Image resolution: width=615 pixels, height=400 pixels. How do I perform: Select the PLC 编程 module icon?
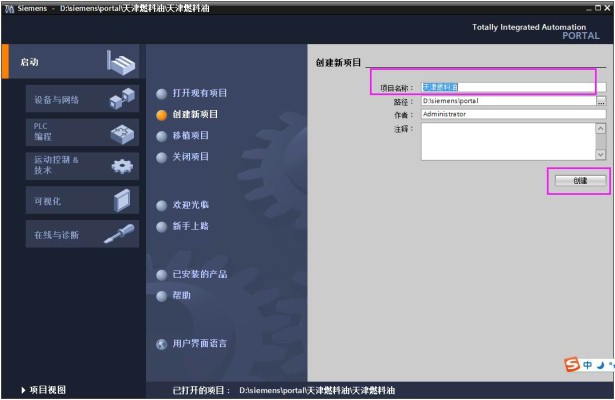(x=121, y=132)
